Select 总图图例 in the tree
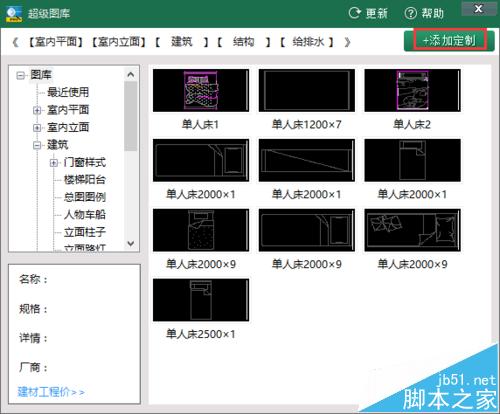The height and width of the screenshot is (414, 500). [x=85, y=197]
